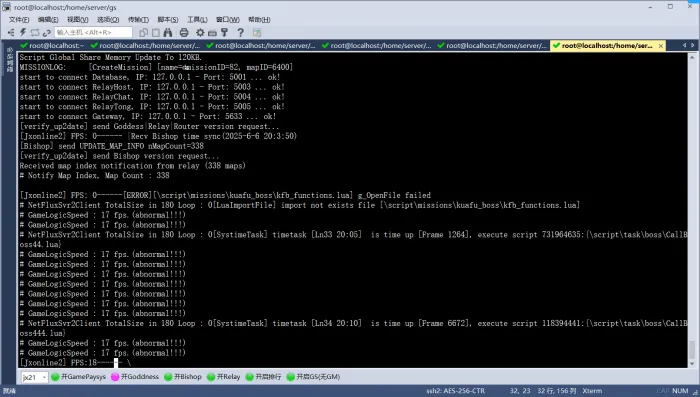Click the 输入主机 host input field
This screenshot has height=397, width=700.
tap(93, 33)
